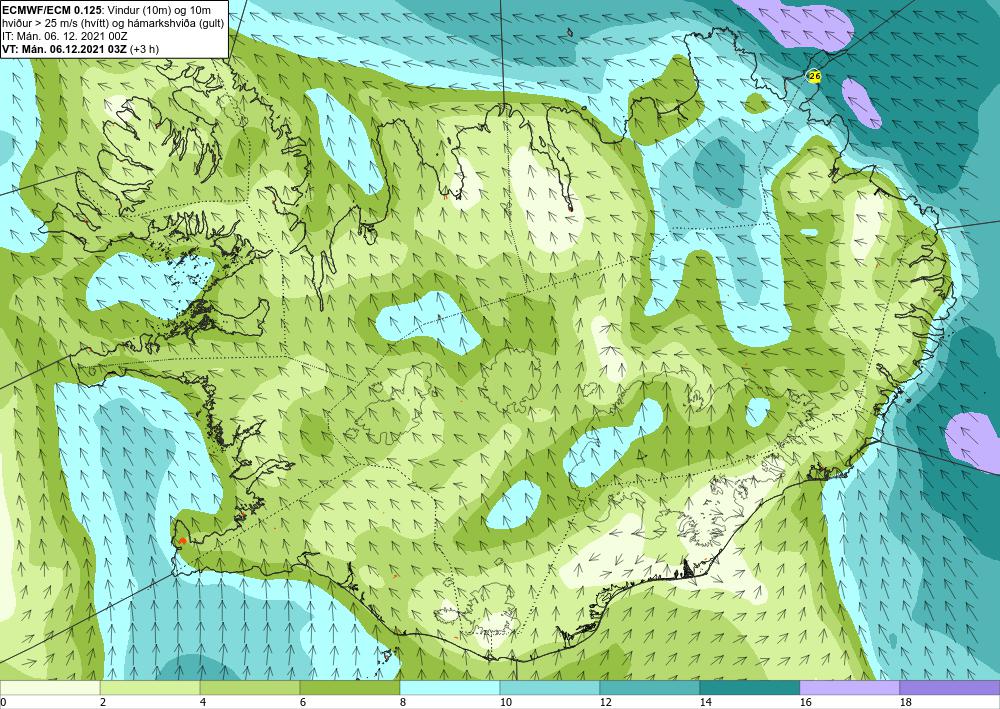The image size is (1000, 709).
Task: Click the legend scale label '2'
Action: (103, 703)
